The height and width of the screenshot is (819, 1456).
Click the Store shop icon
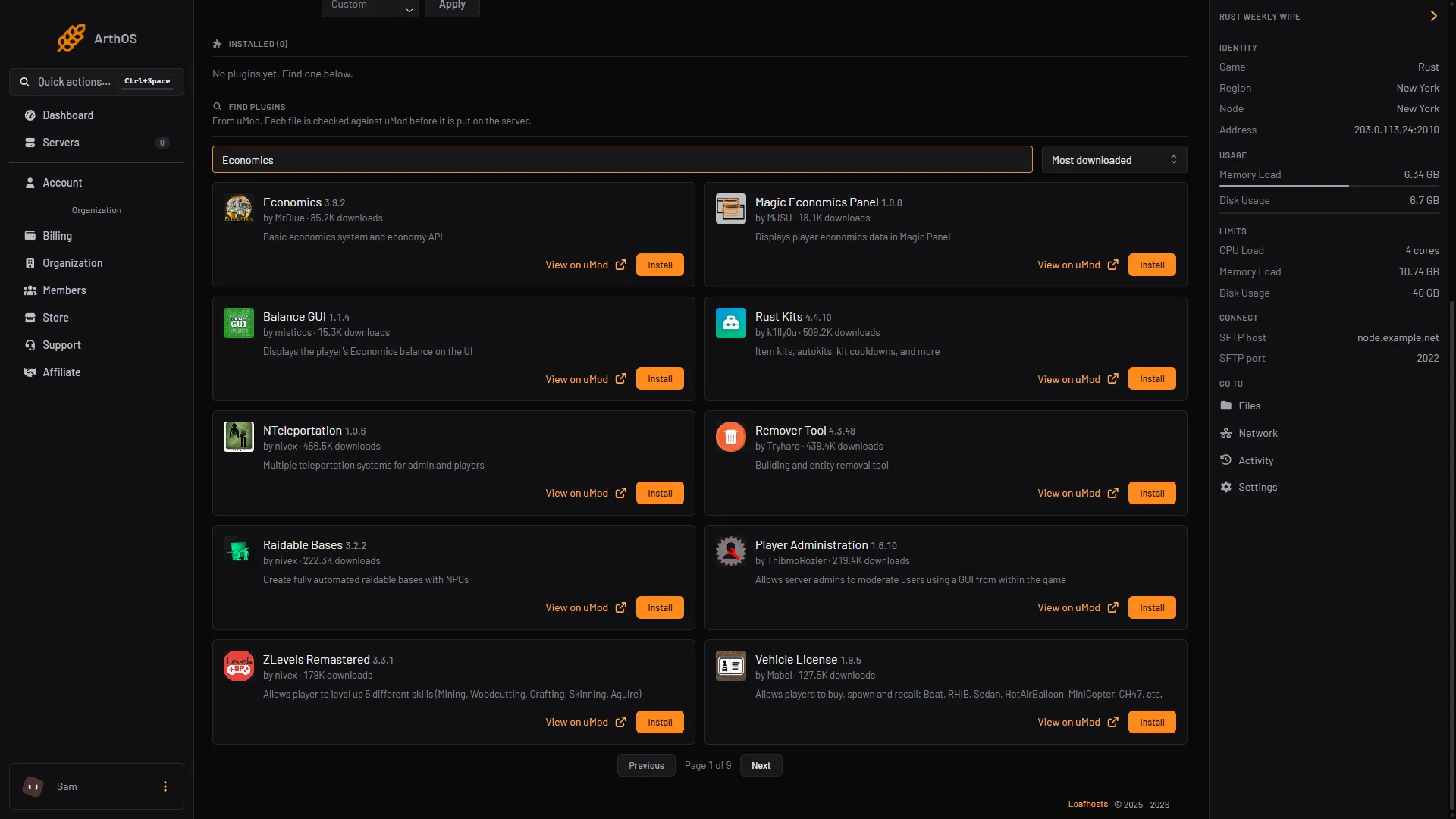click(30, 318)
